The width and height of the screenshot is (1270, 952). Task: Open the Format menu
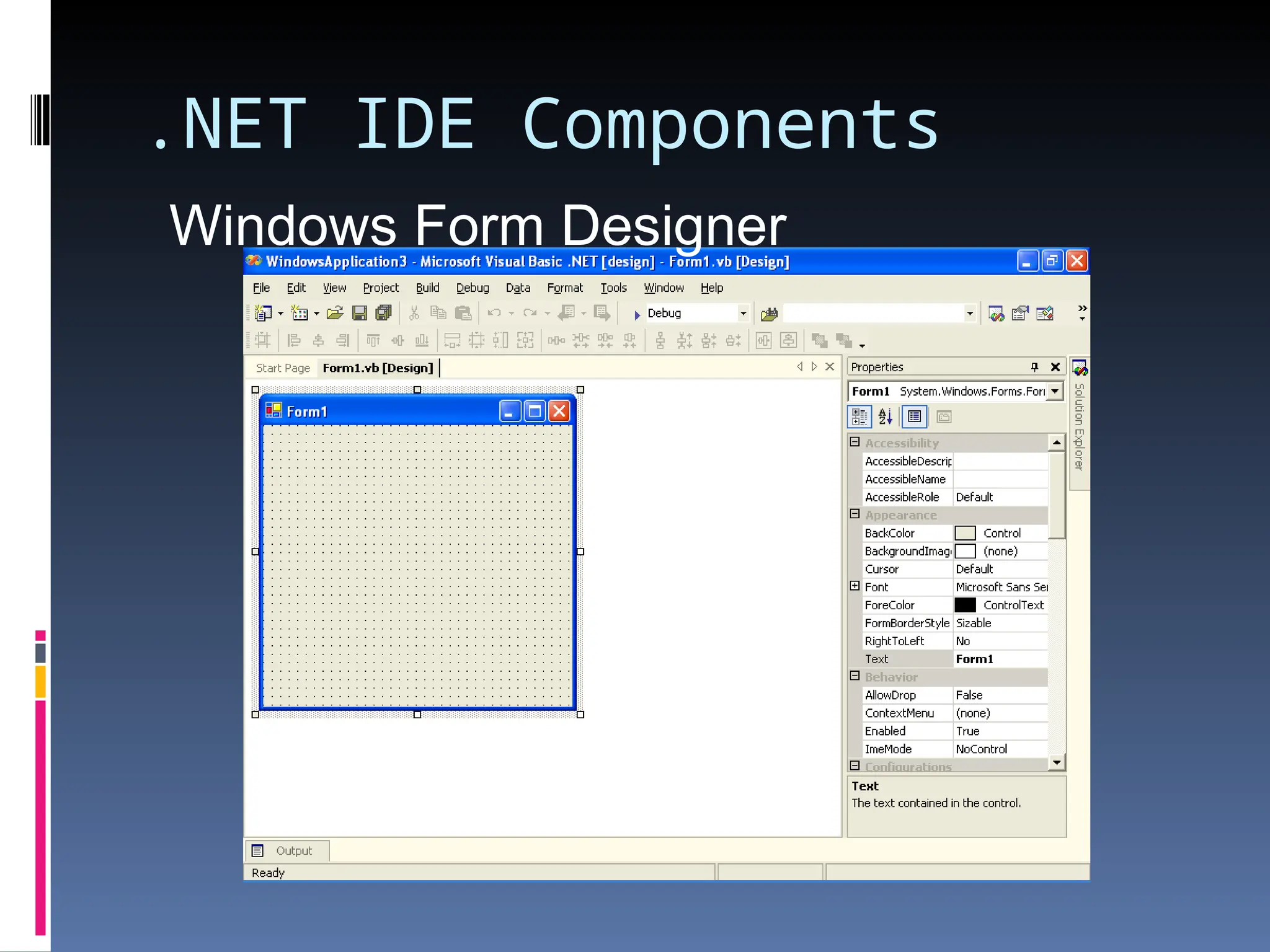click(565, 288)
